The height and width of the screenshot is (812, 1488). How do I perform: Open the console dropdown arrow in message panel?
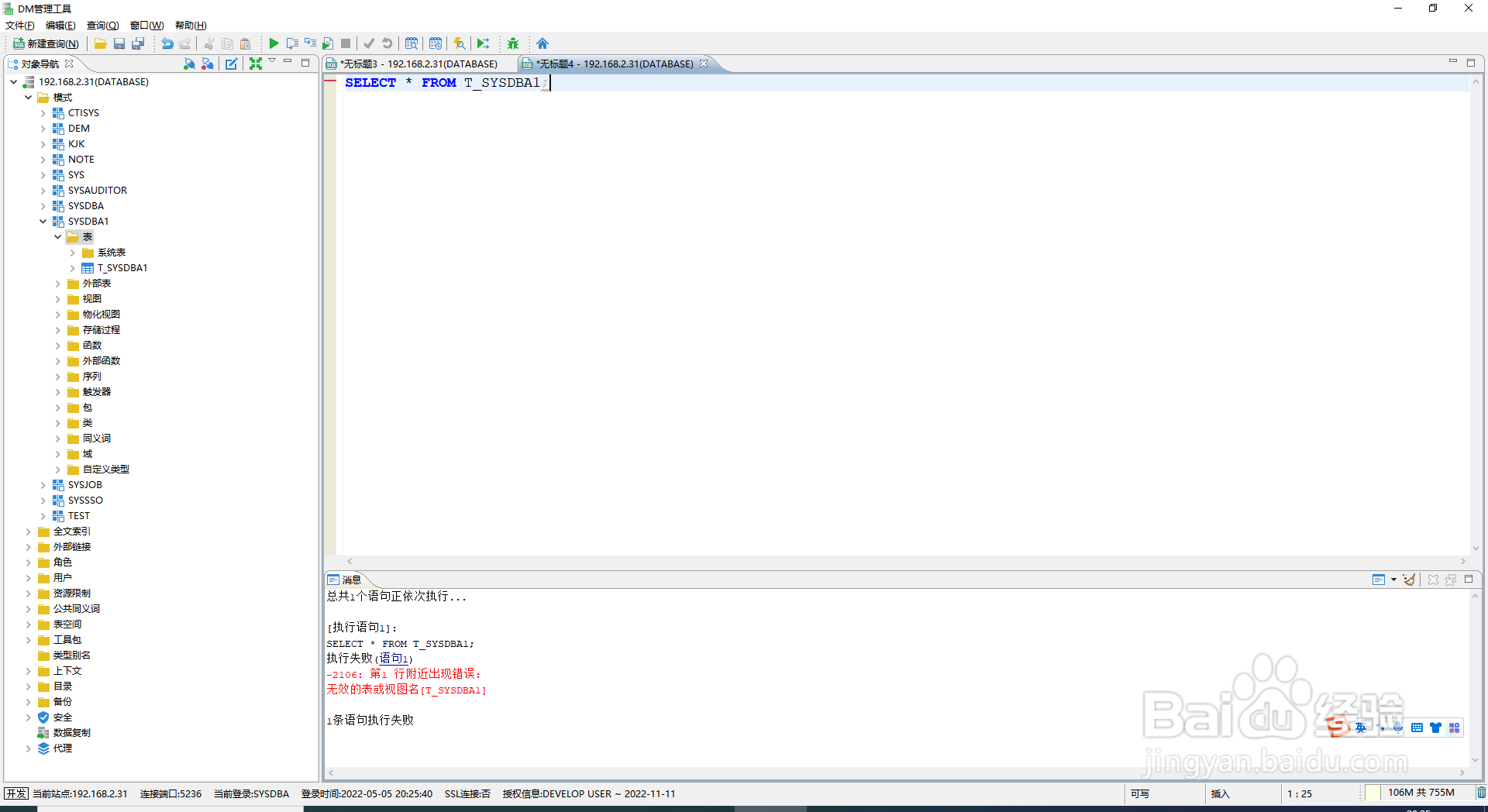click(x=1393, y=580)
